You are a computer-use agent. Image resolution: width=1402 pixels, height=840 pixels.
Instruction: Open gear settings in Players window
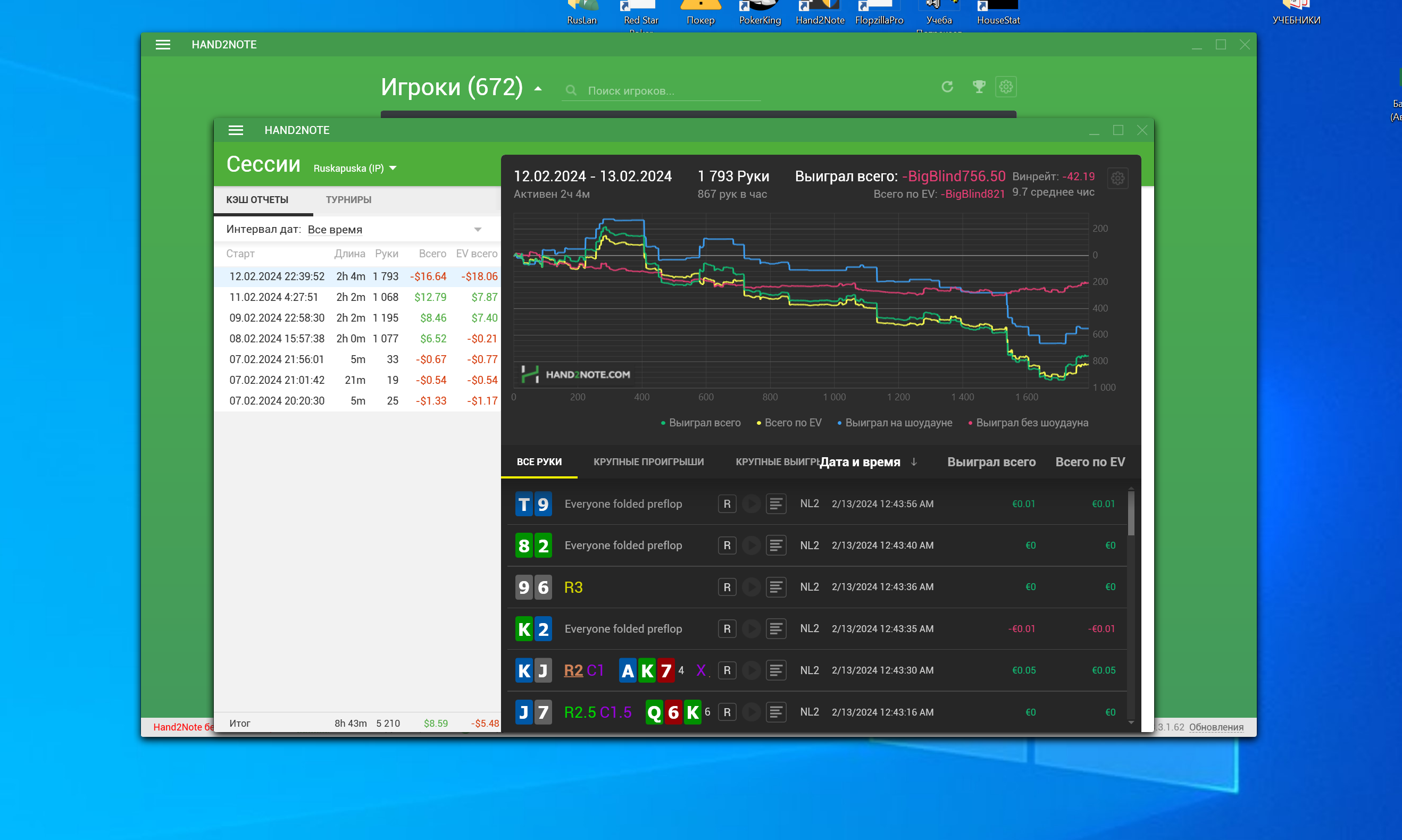click(x=1006, y=87)
